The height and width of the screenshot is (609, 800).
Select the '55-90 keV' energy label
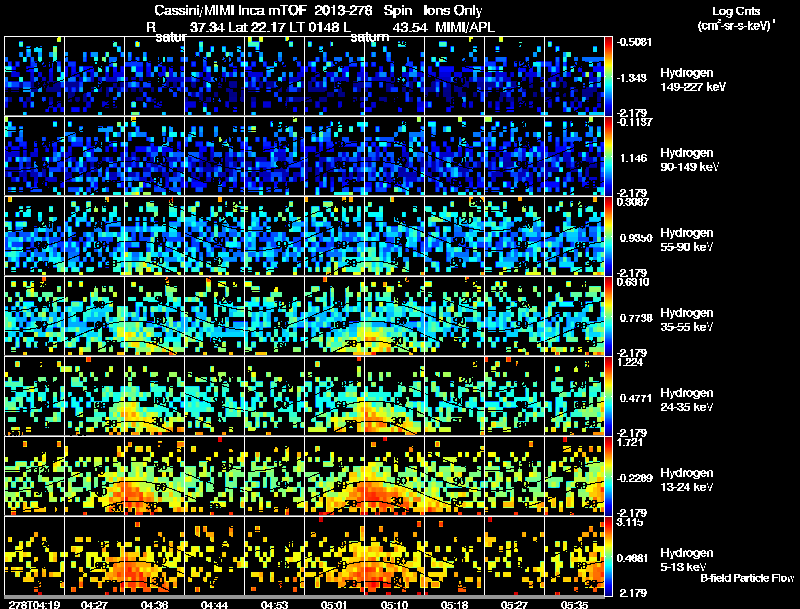pos(686,247)
